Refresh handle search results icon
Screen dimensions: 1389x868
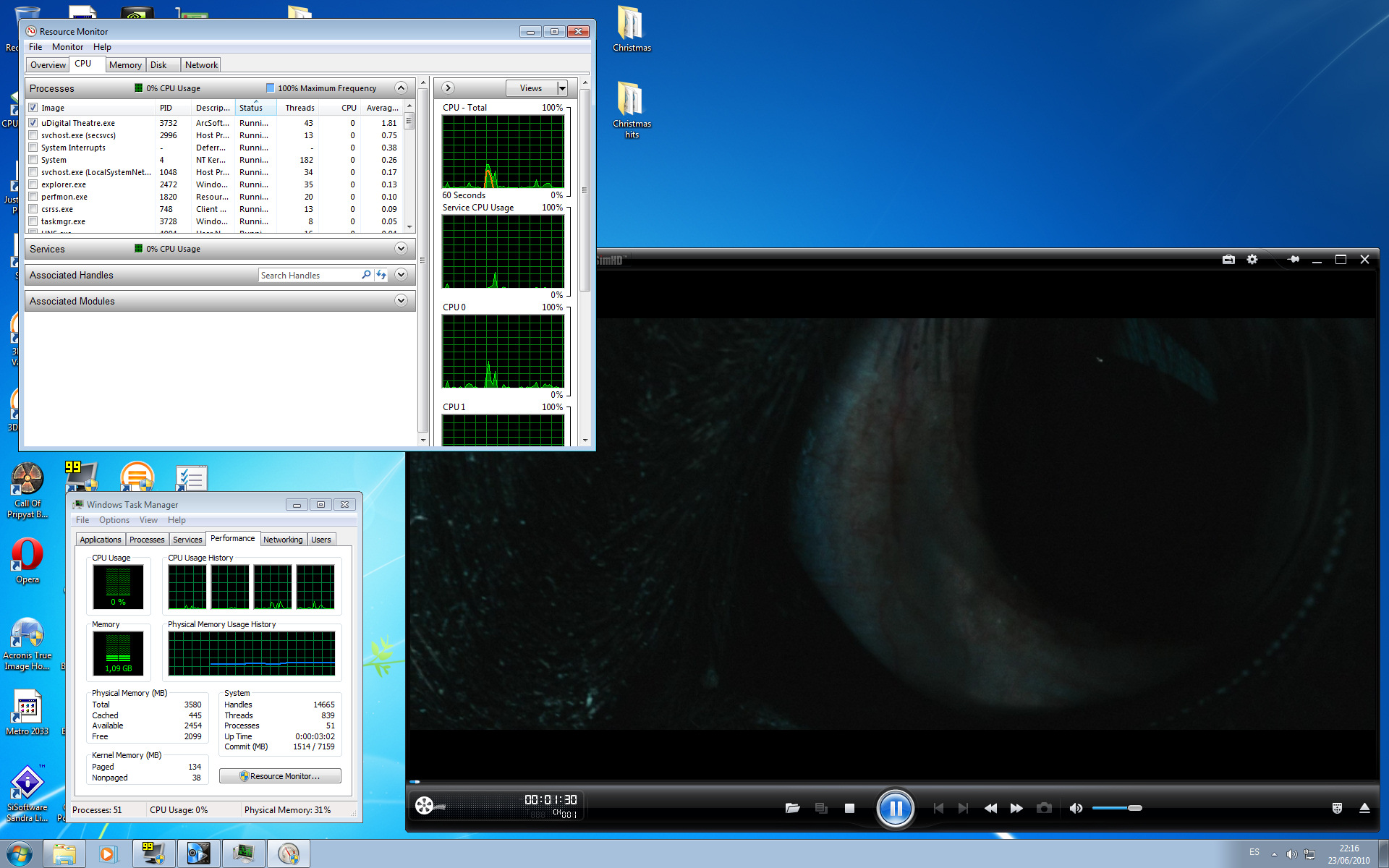point(381,275)
